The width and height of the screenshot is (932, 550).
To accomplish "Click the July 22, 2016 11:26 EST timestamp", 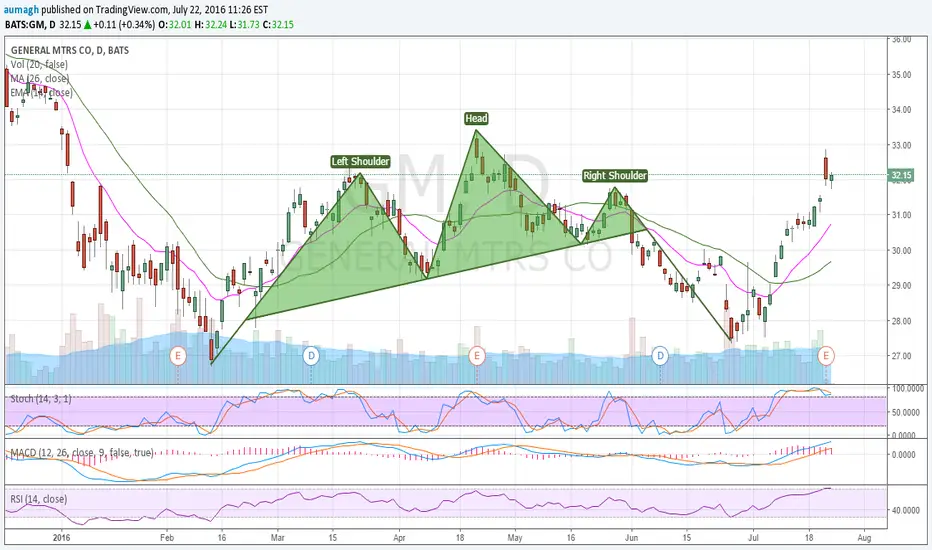I will [221, 10].
